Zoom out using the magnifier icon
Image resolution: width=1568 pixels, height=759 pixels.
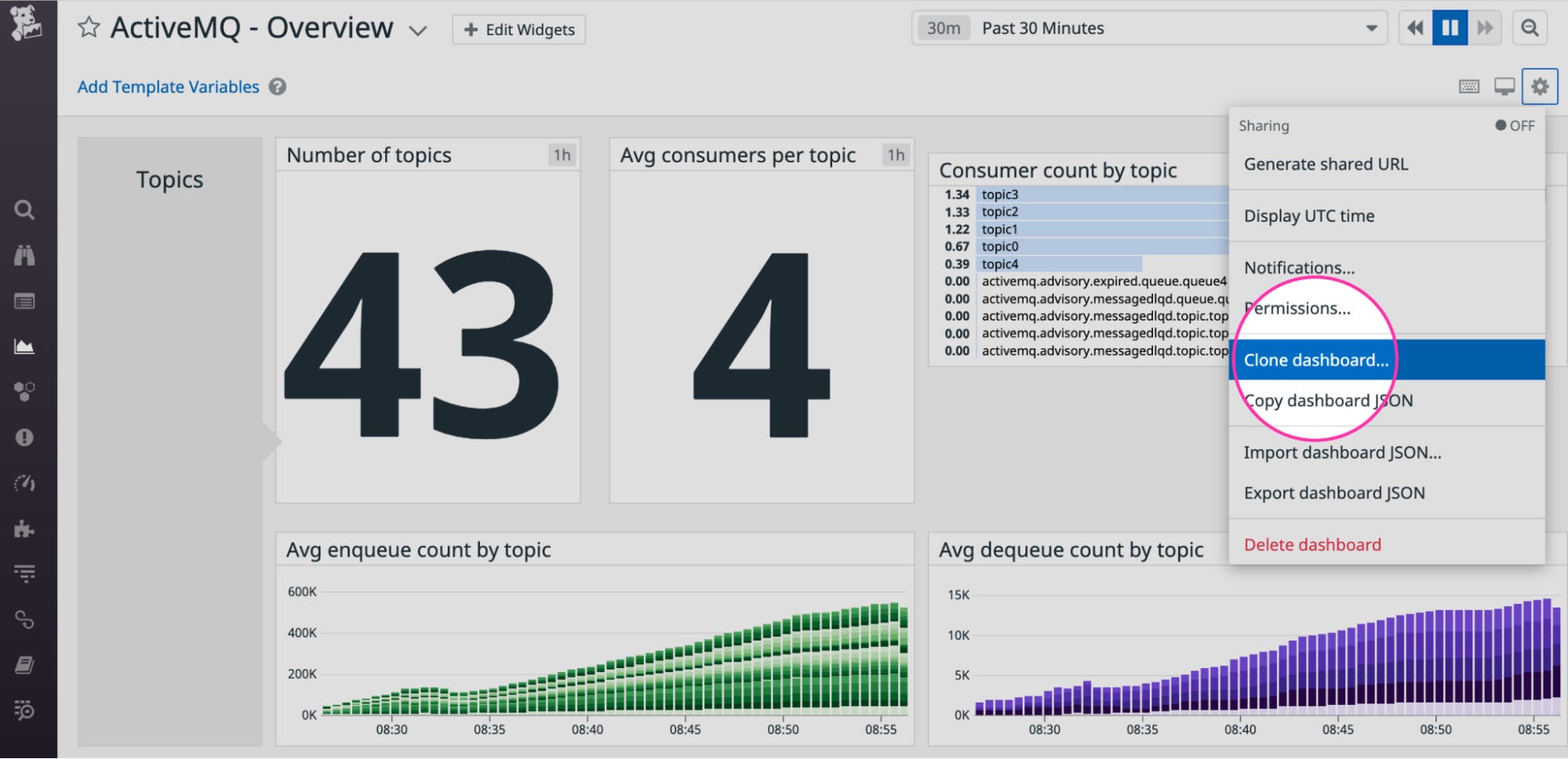coord(1530,28)
